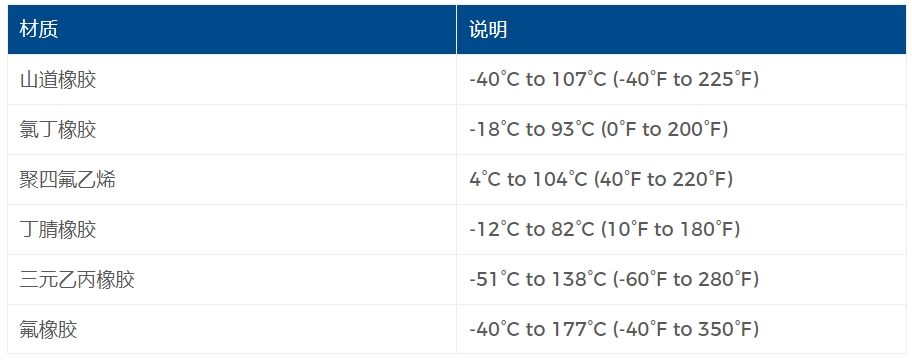Select the 氯丁橡胶 material cell
912x363 pixels.
click(x=232, y=130)
